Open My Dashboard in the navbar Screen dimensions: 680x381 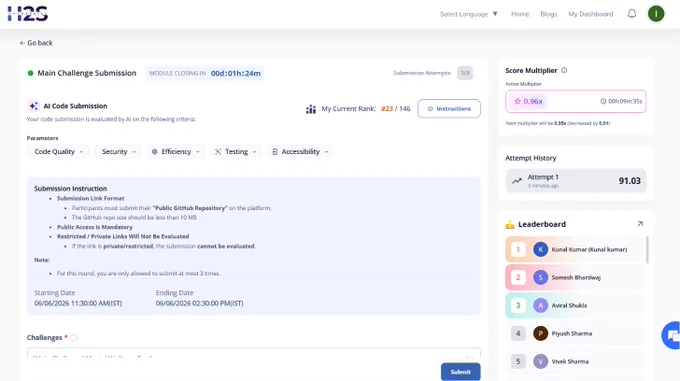click(x=591, y=14)
